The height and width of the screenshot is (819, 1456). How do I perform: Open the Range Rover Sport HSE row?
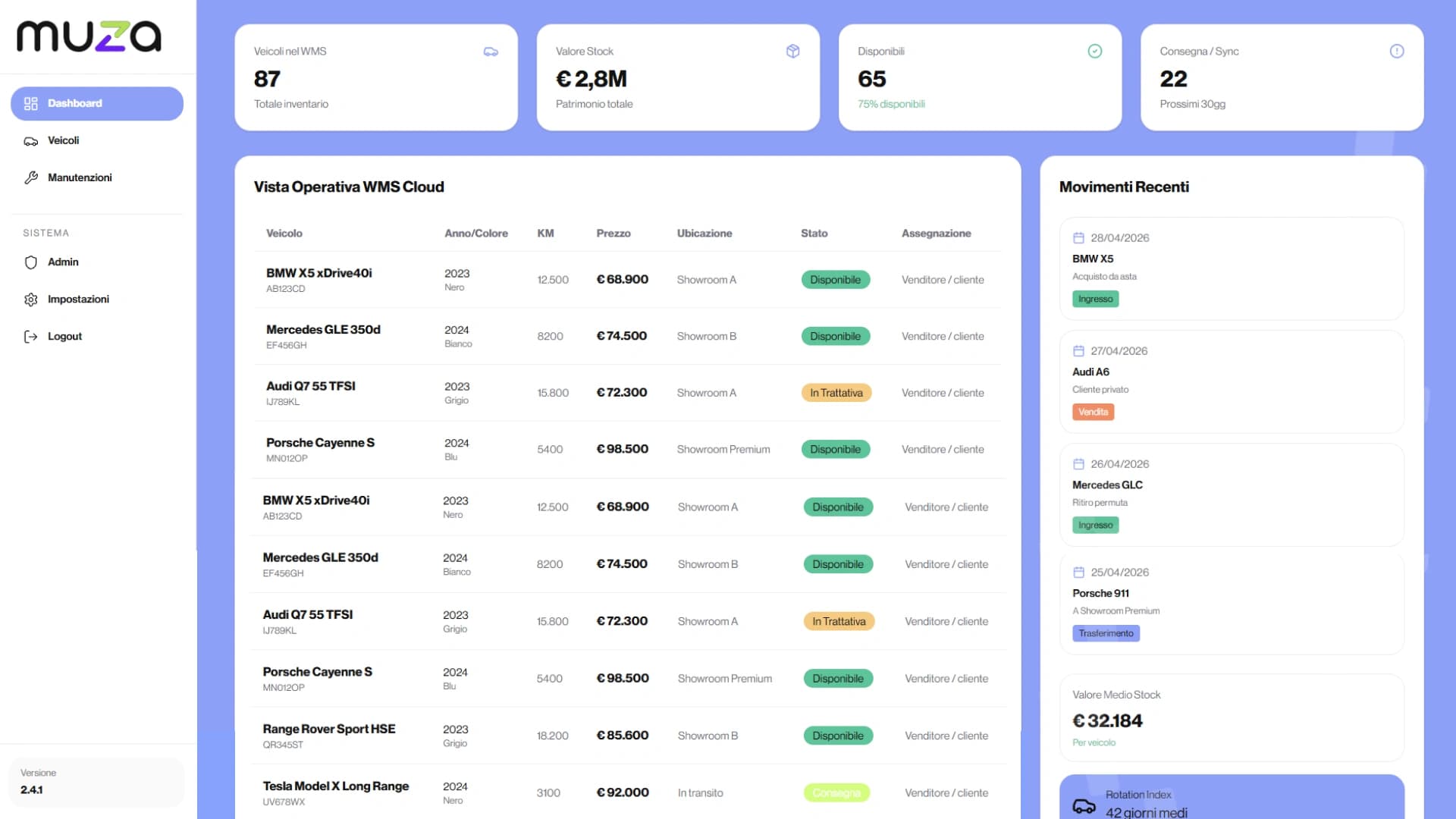coord(629,736)
